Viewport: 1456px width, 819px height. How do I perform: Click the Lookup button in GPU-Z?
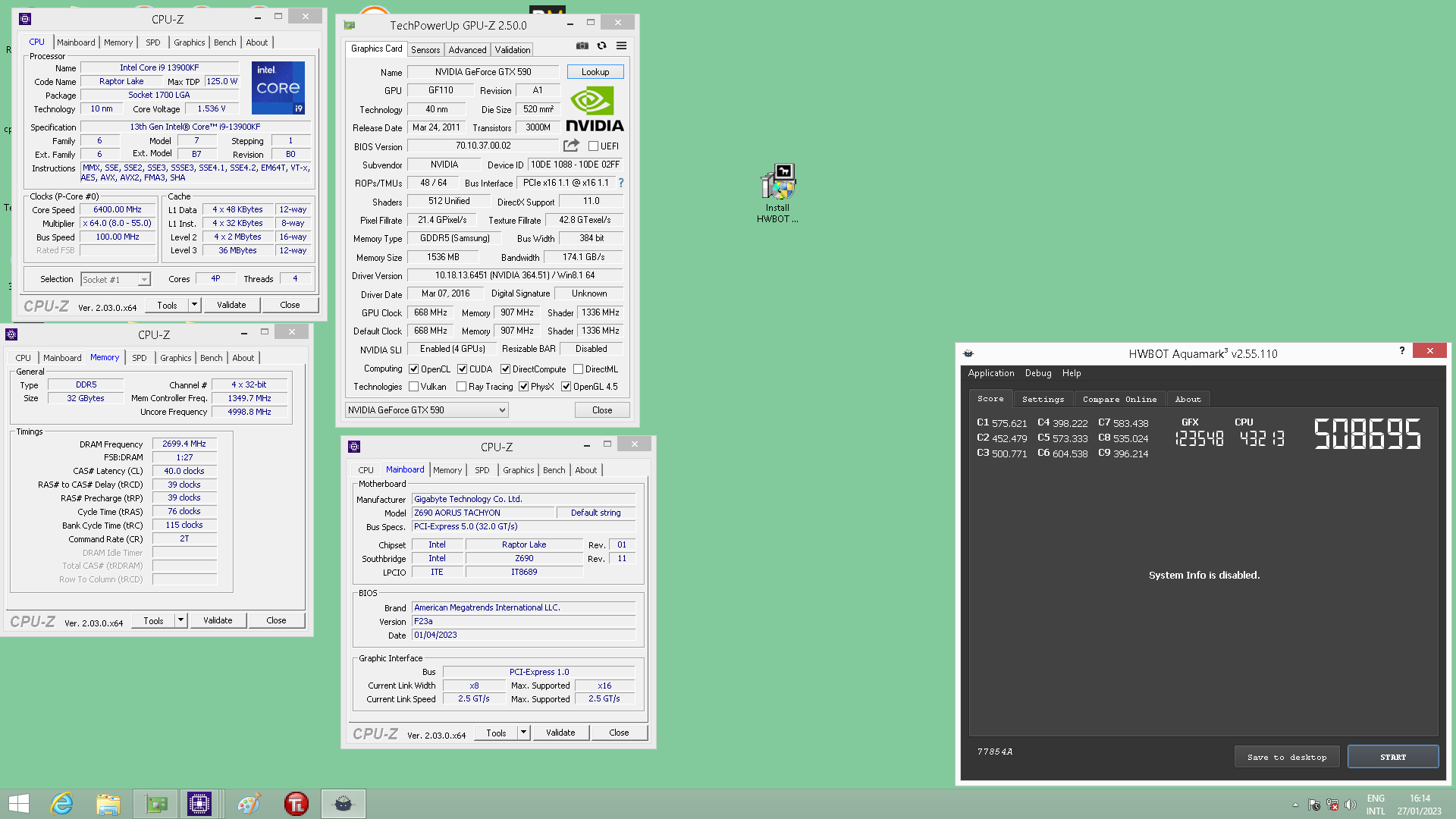595,72
